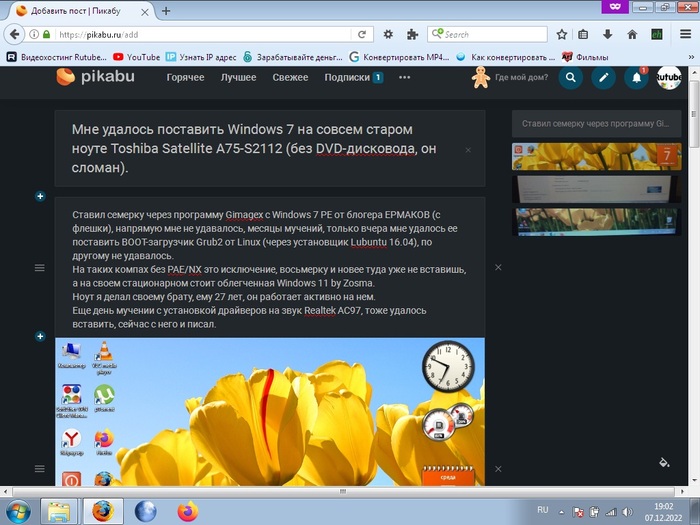Reload the page with the refresh icon
700x525 pixels.
click(362, 34)
